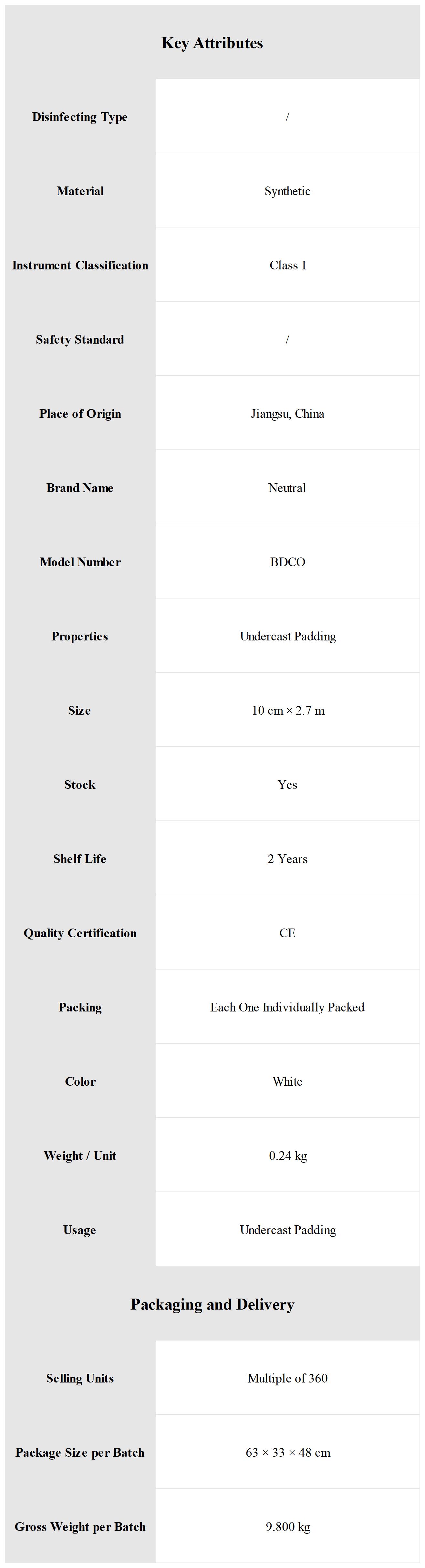Click the Key Attributes heading

click(212, 43)
